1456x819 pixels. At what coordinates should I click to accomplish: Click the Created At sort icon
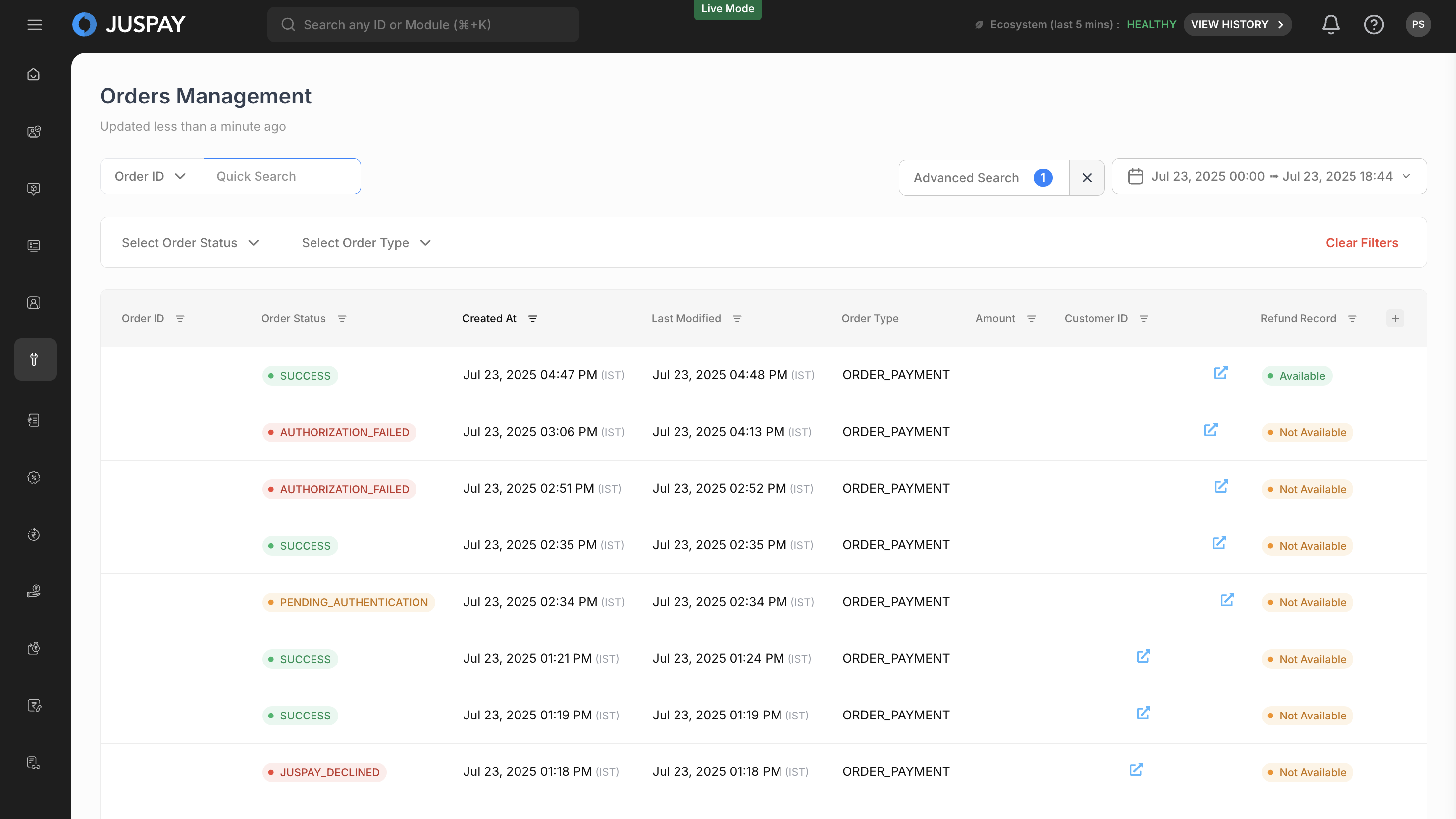coord(532,319)
